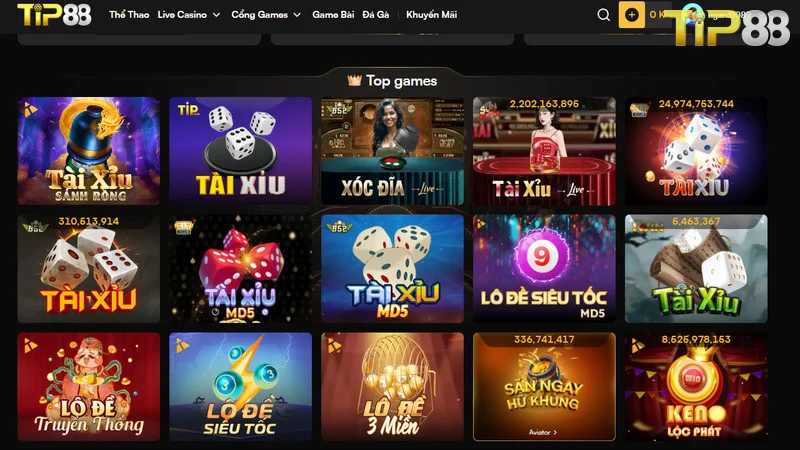
Task: Click the search magnifier icon
Action: 604,15
